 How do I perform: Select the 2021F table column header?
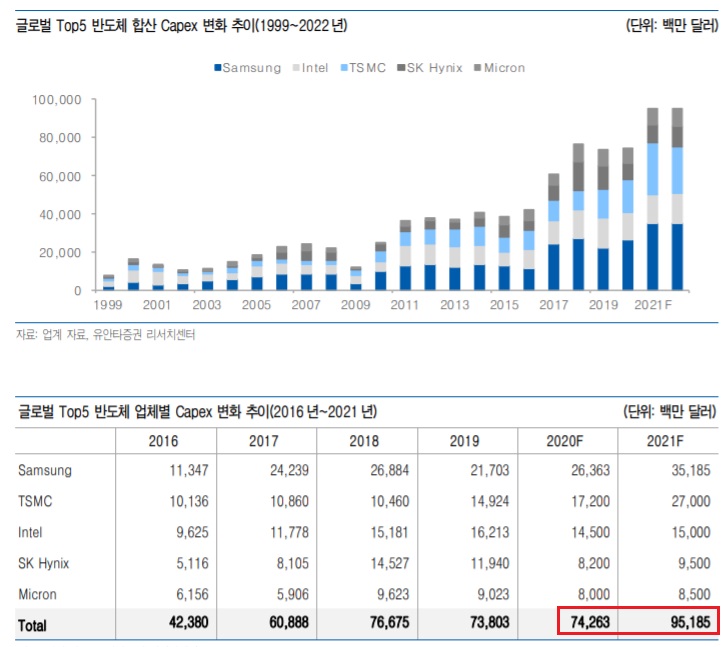click(x=665, y=441)
